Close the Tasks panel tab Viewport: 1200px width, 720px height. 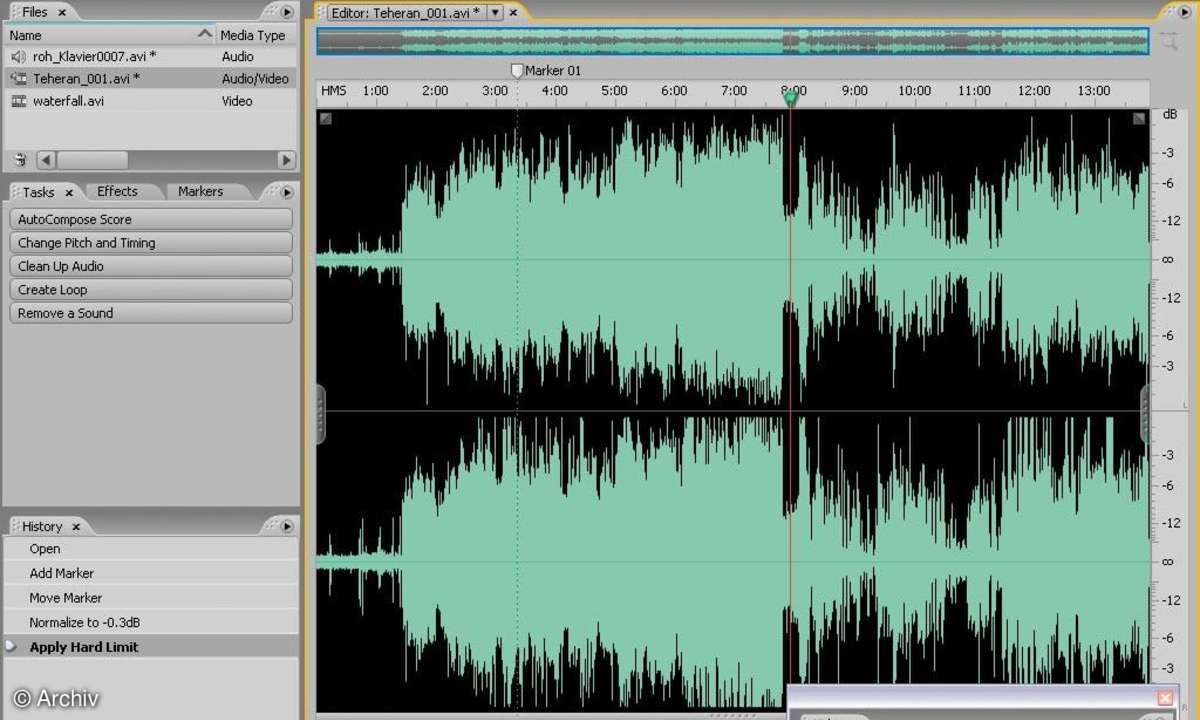(x=69, y=192)
